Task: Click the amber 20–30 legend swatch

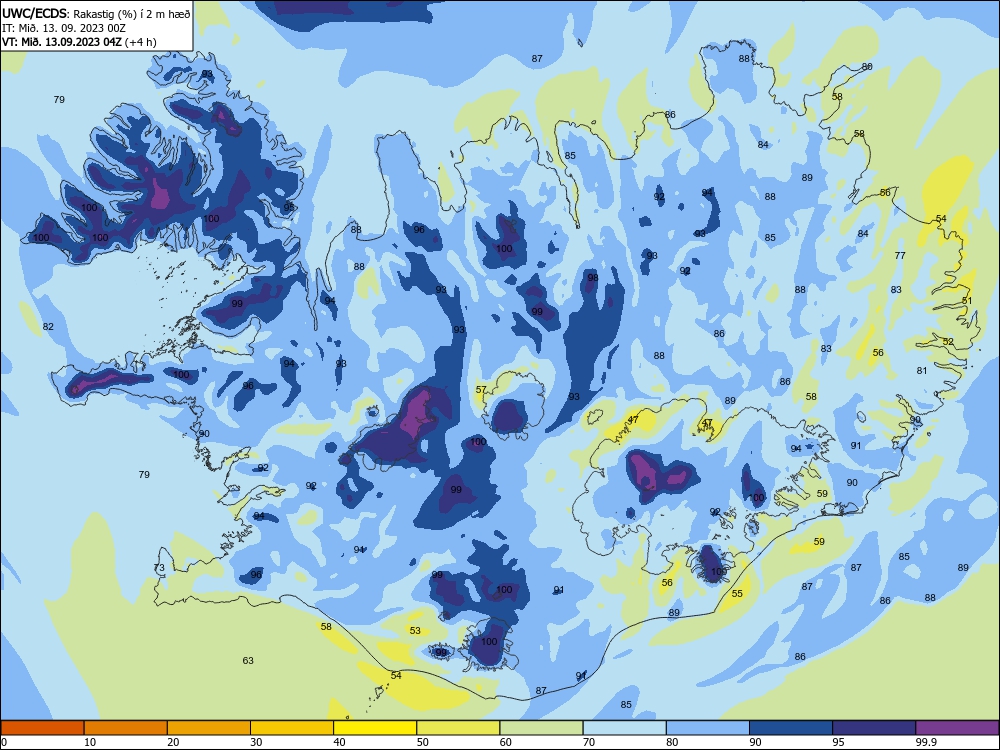Action: 209,728
